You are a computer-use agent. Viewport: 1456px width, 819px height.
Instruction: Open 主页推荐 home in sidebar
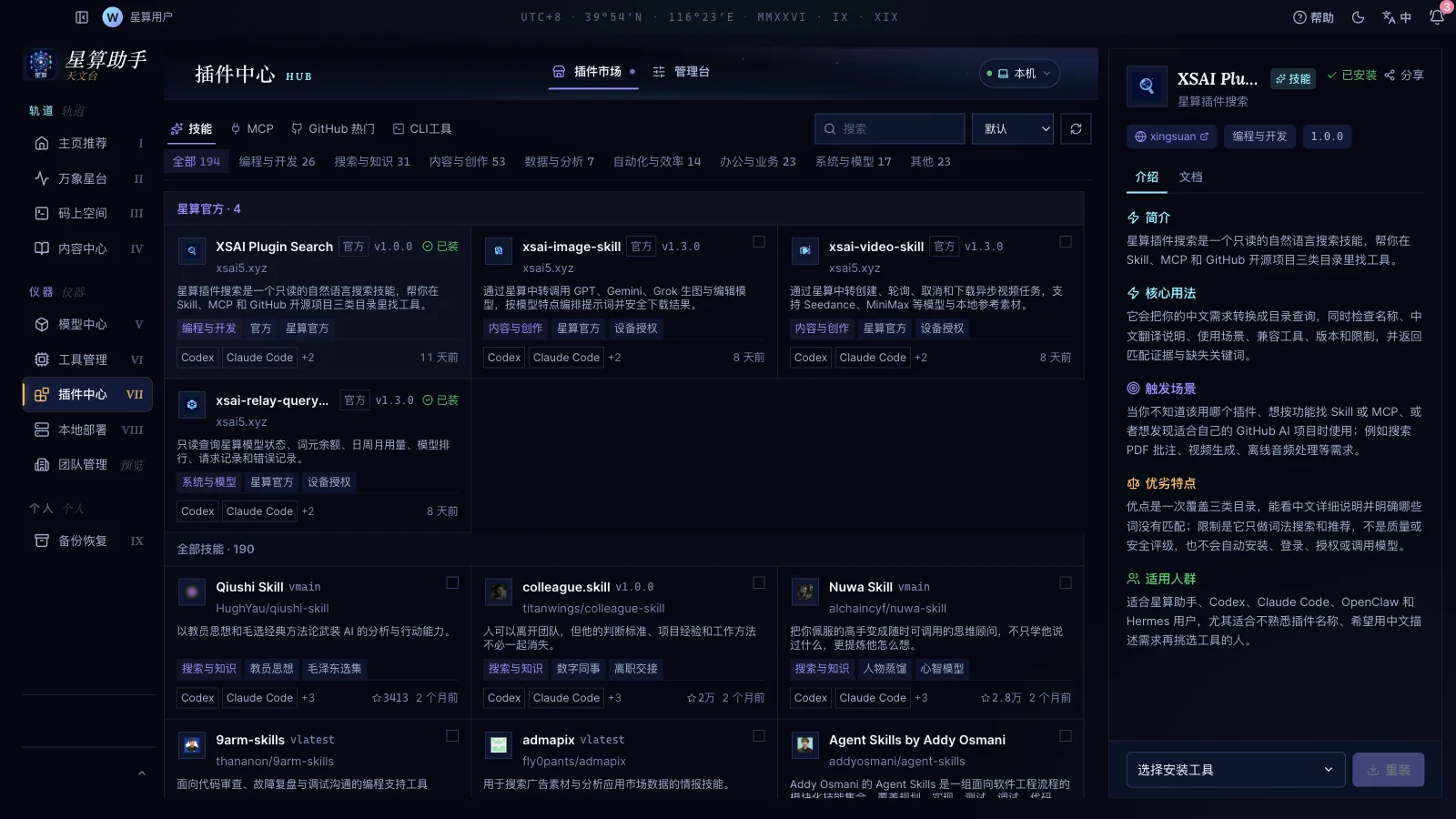[87, 144]
